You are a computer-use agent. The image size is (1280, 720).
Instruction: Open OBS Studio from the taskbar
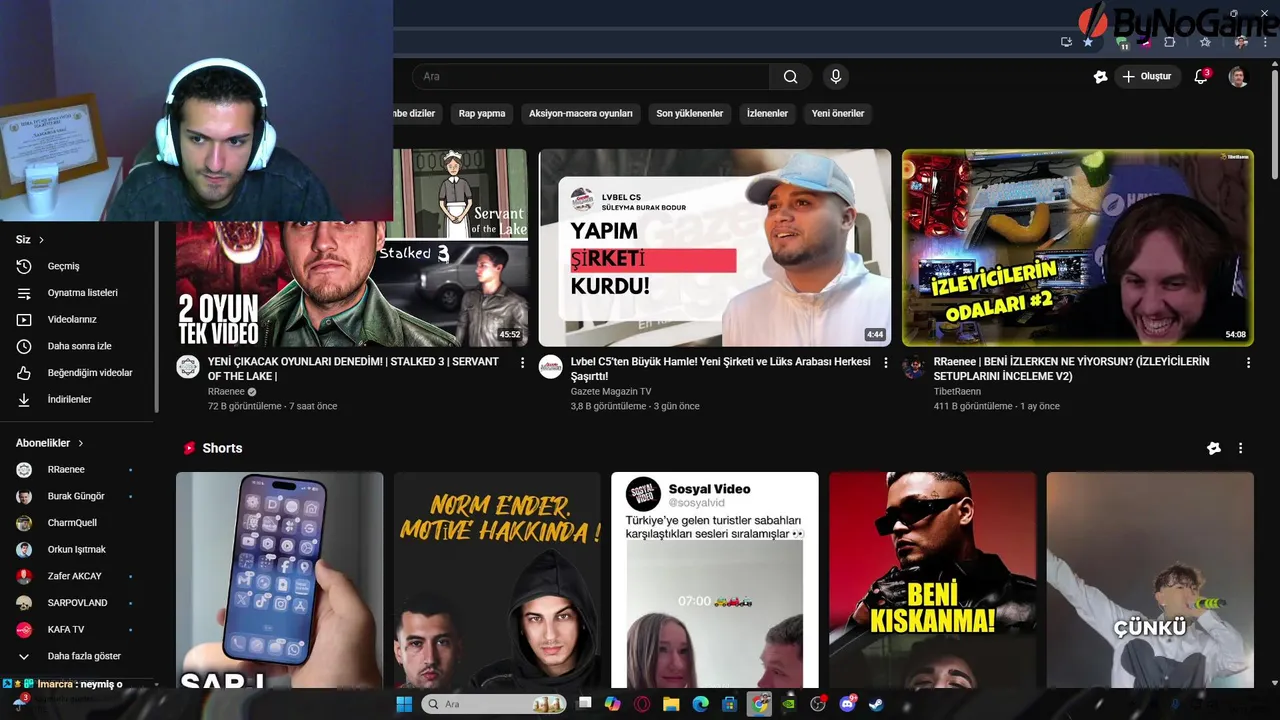pyautogui.click(x=818, y=704)
